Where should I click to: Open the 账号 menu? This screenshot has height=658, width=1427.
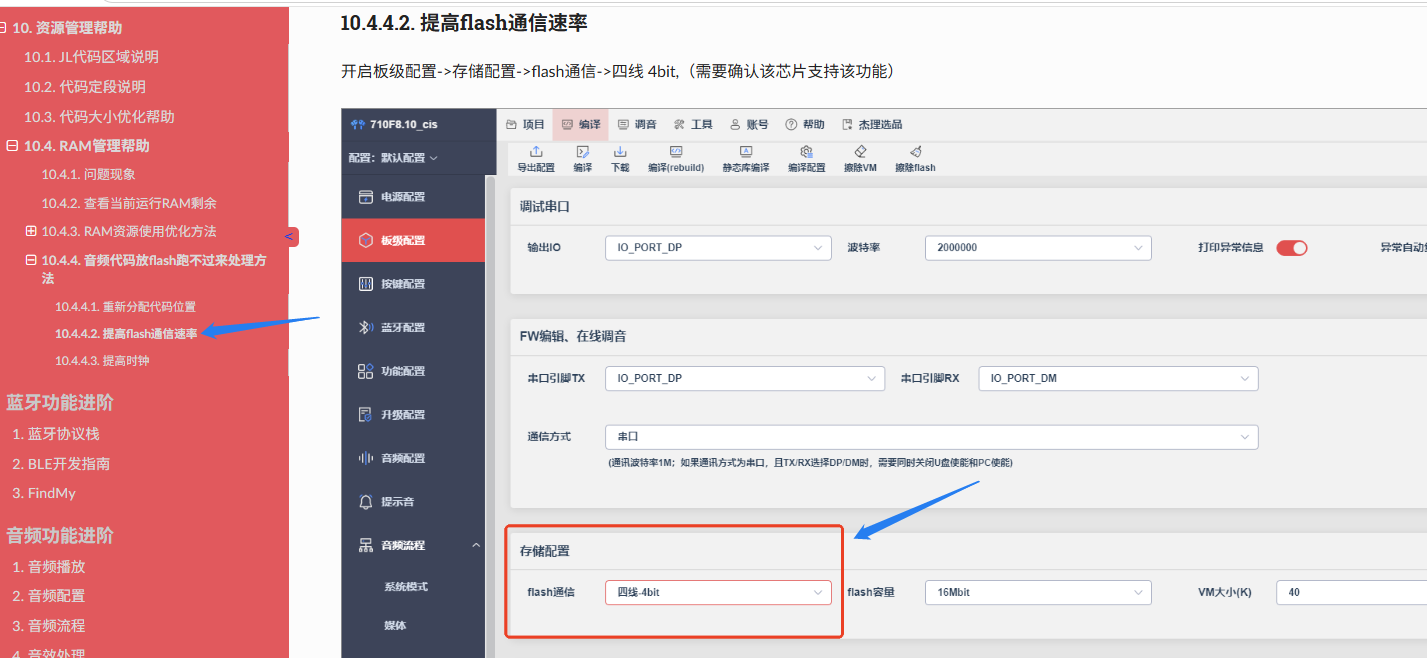click(749, 125)
